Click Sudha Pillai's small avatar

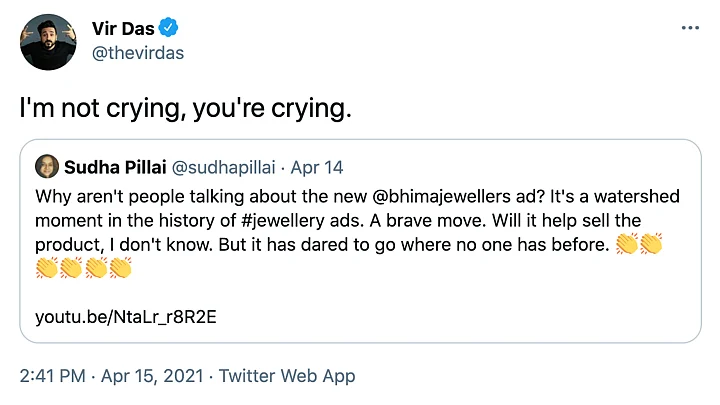tap(46, 166)
